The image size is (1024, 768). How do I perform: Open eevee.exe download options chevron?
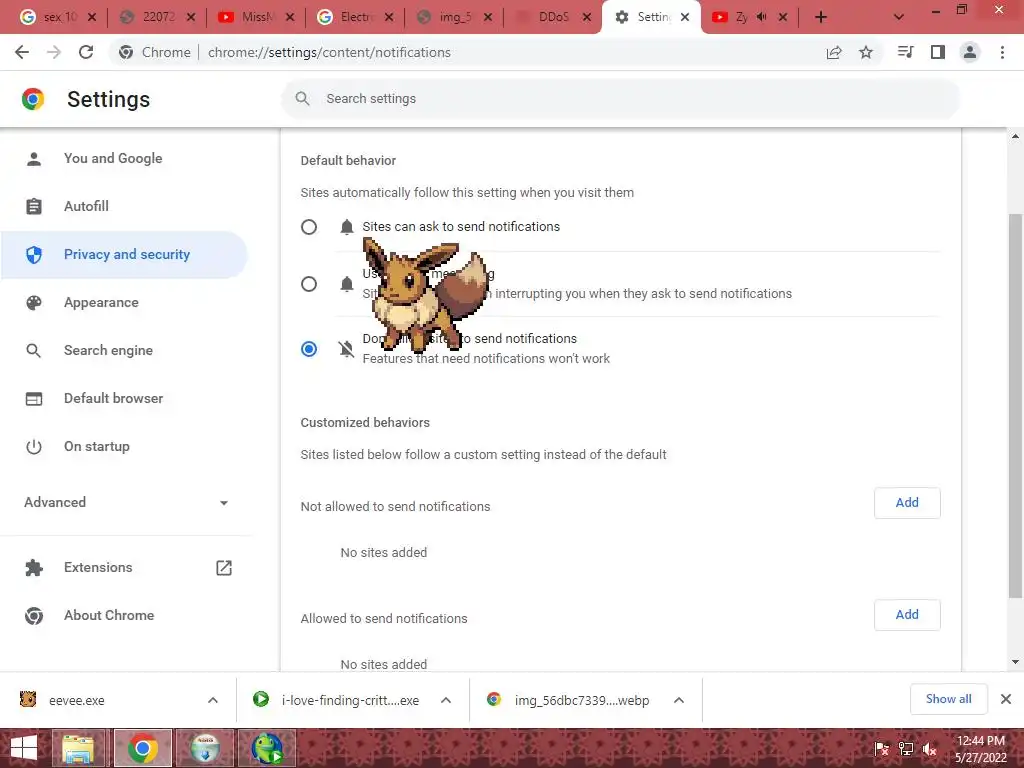[213, 700]
